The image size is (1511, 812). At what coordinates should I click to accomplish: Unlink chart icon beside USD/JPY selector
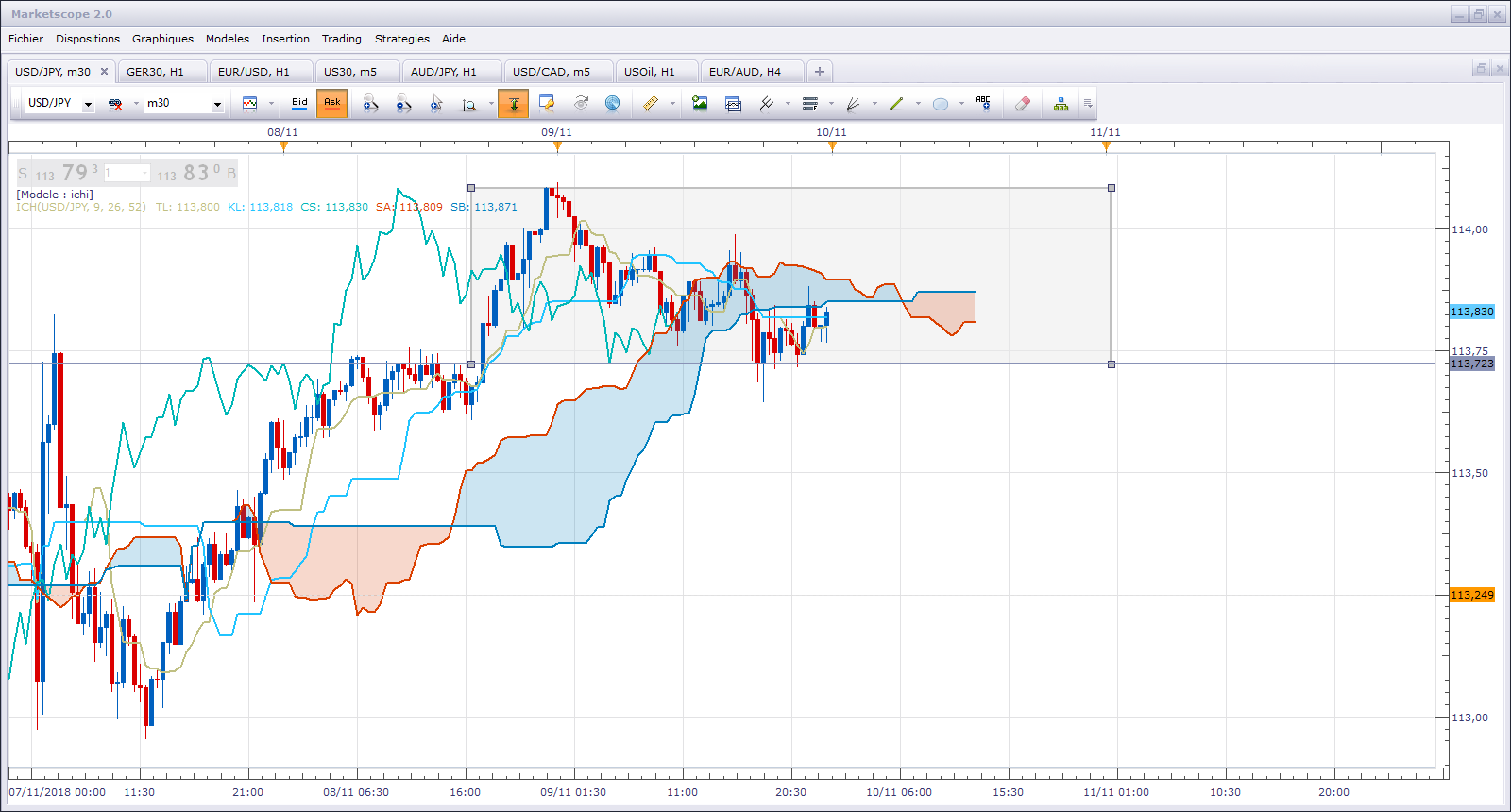(115, 104)
